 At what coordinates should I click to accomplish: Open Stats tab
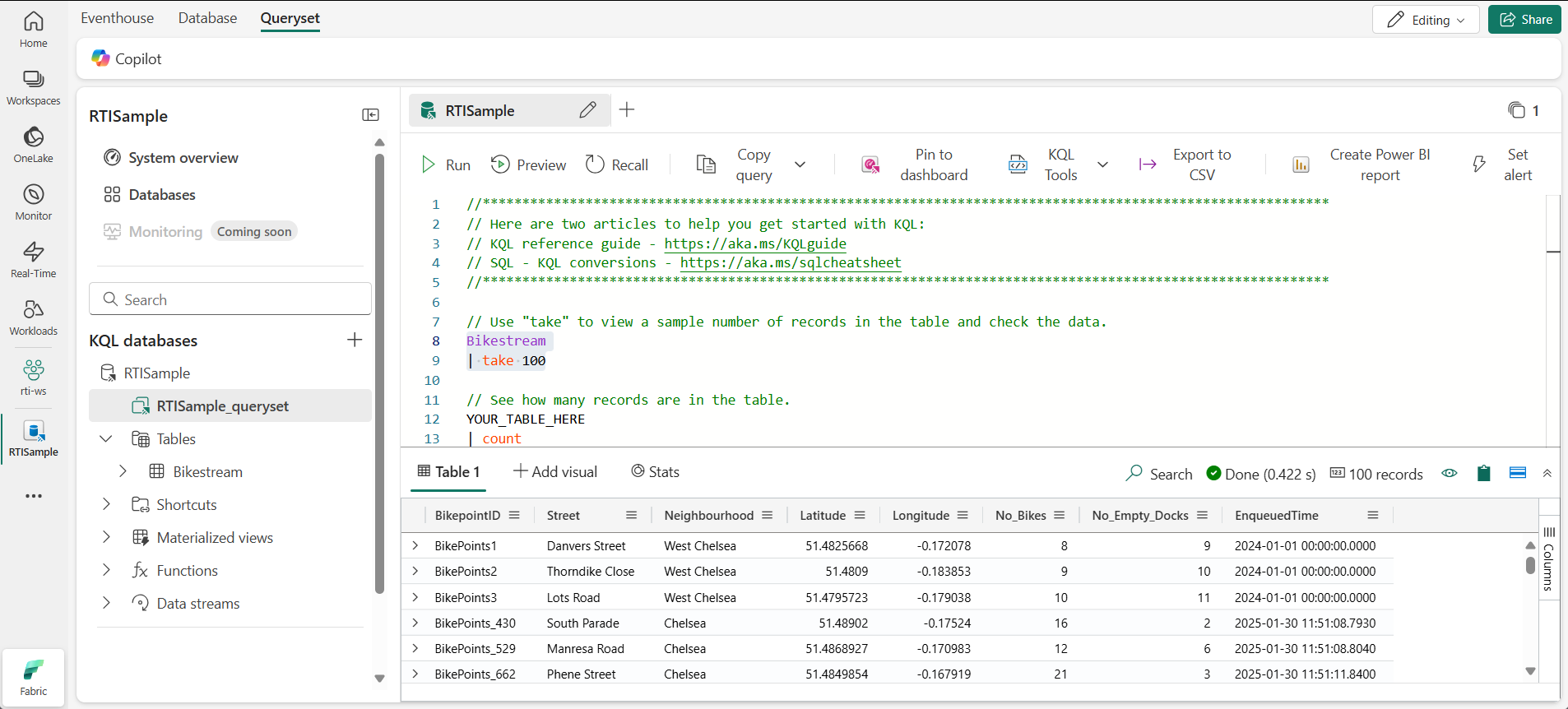[655, 472]
